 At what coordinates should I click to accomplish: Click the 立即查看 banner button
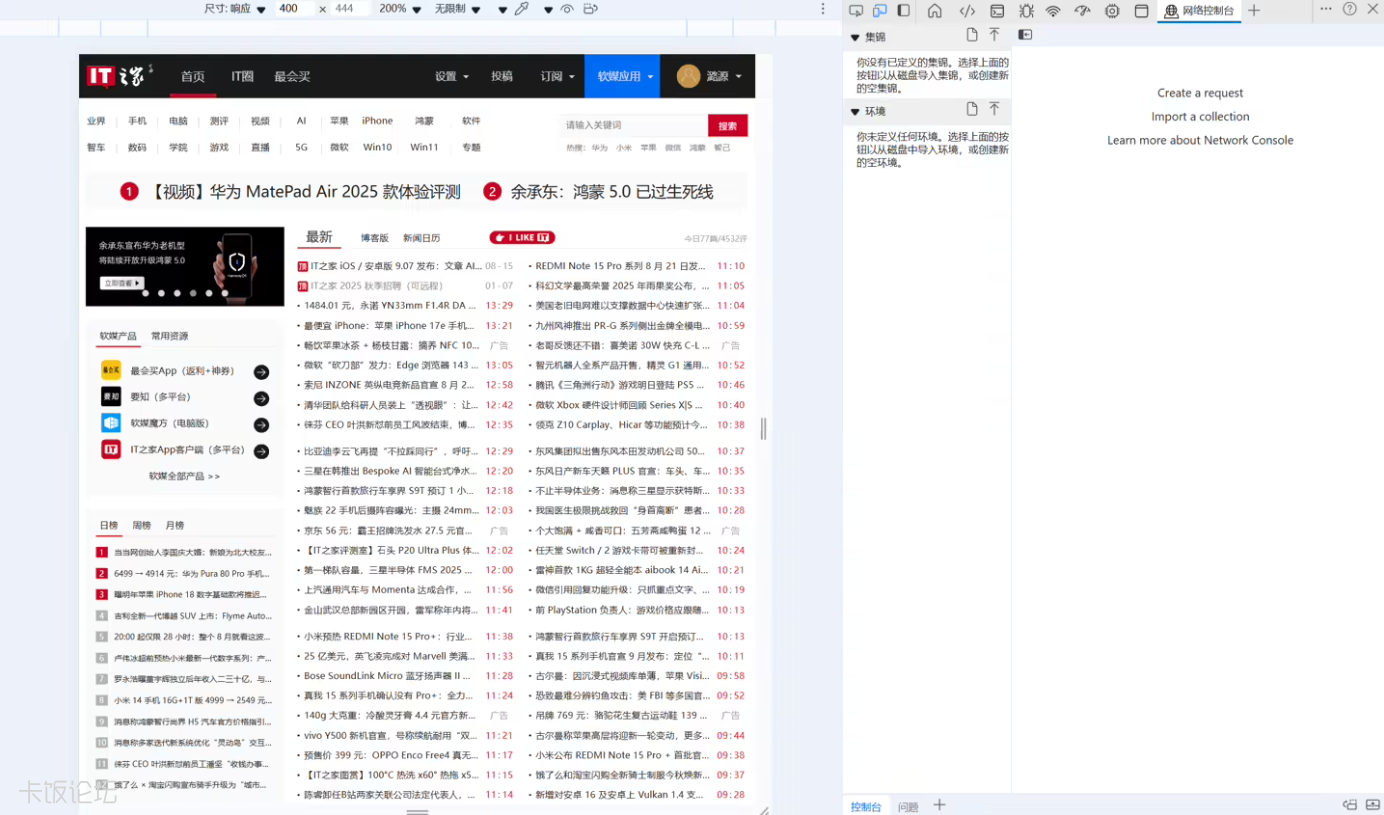pyautogui.click(x=122, y=283)
